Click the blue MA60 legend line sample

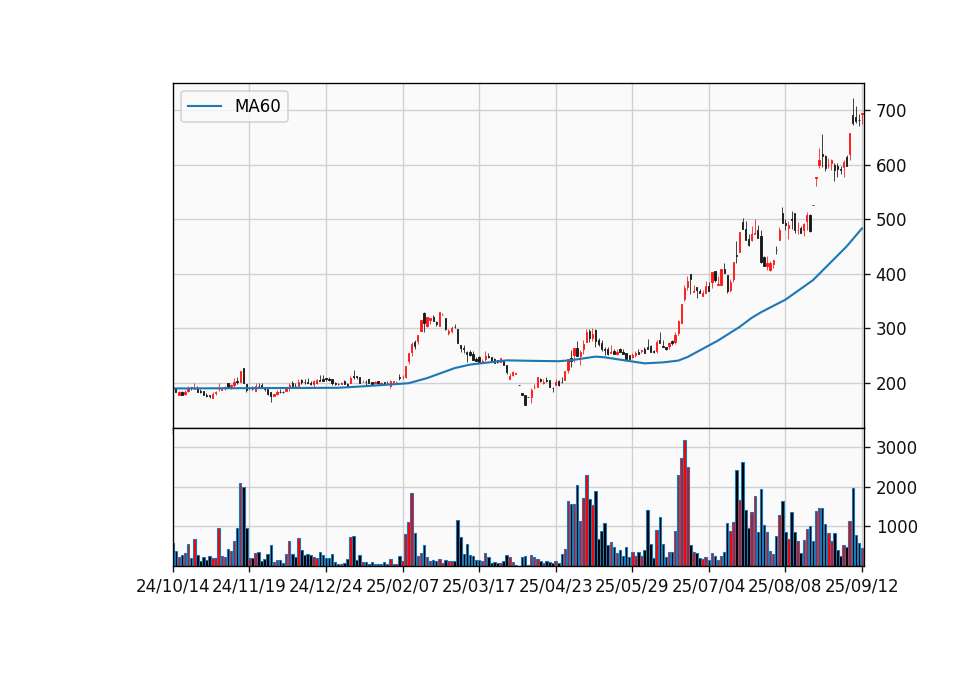[204, 107]
